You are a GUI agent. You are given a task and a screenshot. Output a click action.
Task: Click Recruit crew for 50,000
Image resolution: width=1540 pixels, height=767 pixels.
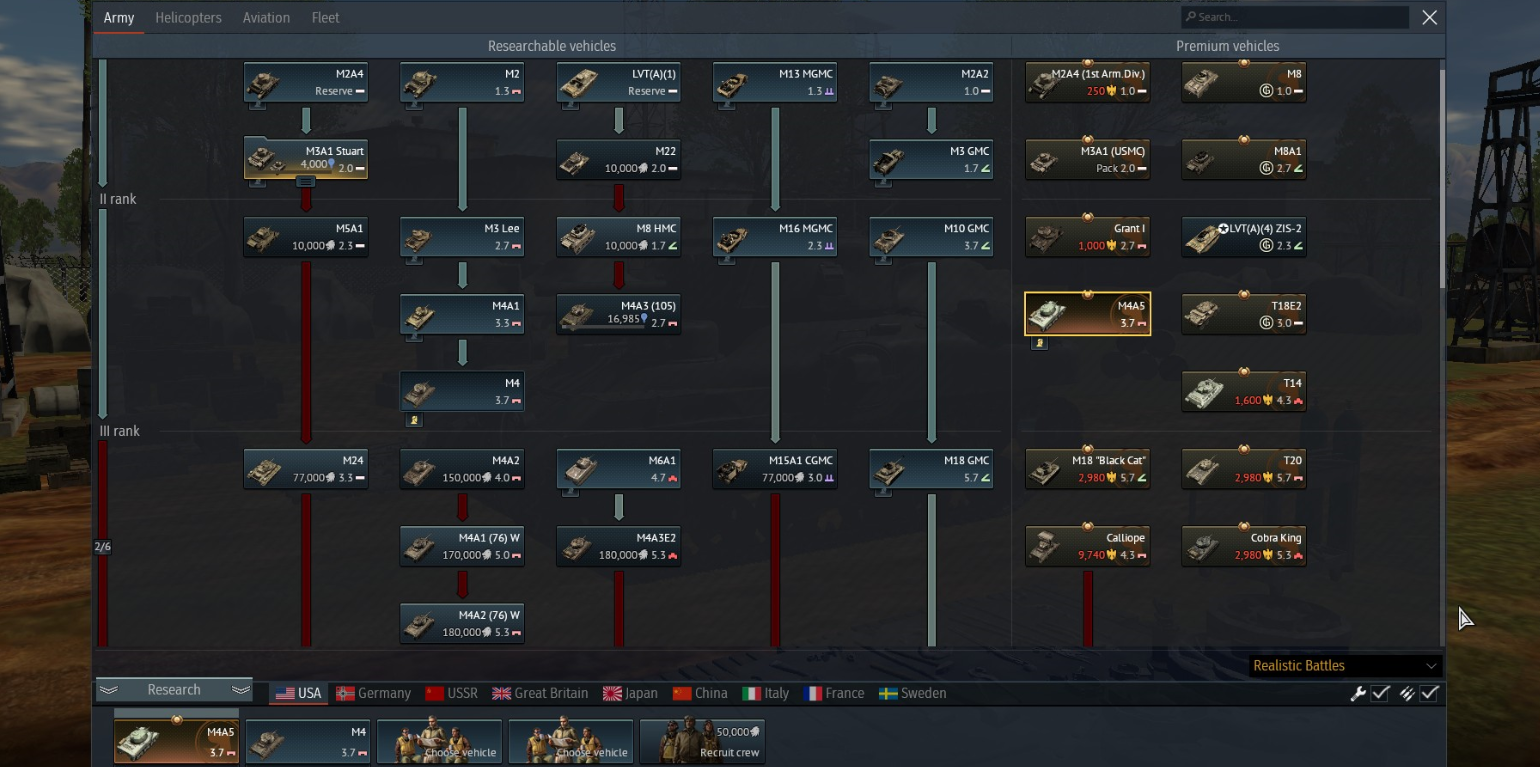[701, 742]
